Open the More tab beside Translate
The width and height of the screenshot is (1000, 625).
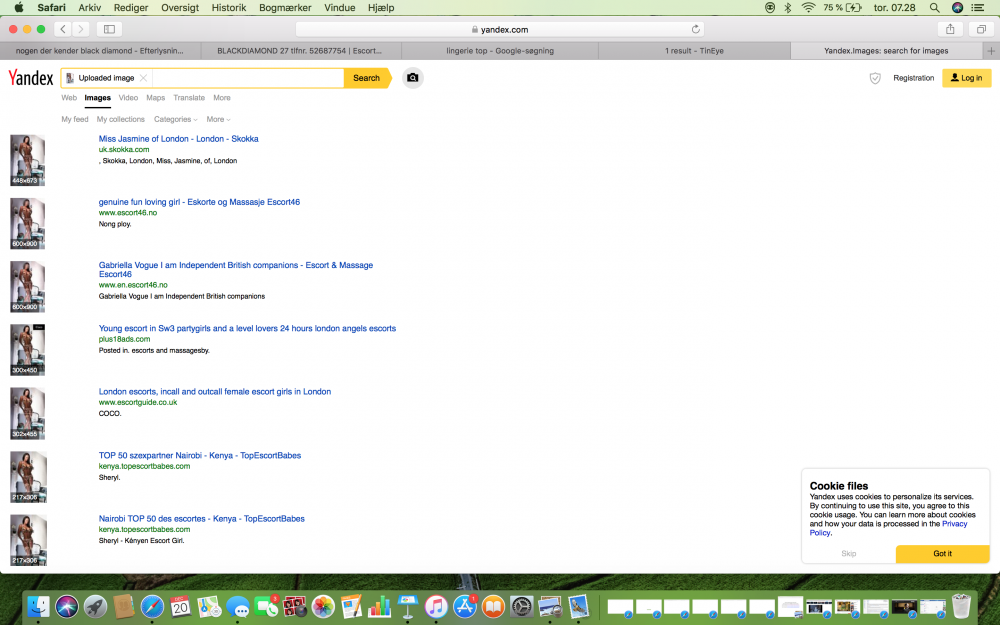point(222,98)
